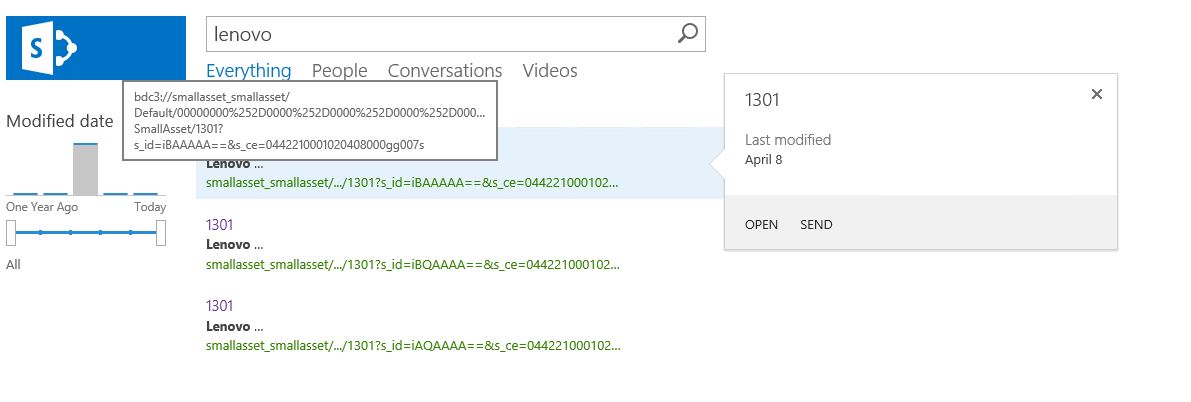The height and width of the screenshot is (402, 1191).
Task: Click into the lenovo search box
Action: tap(456, 34)
